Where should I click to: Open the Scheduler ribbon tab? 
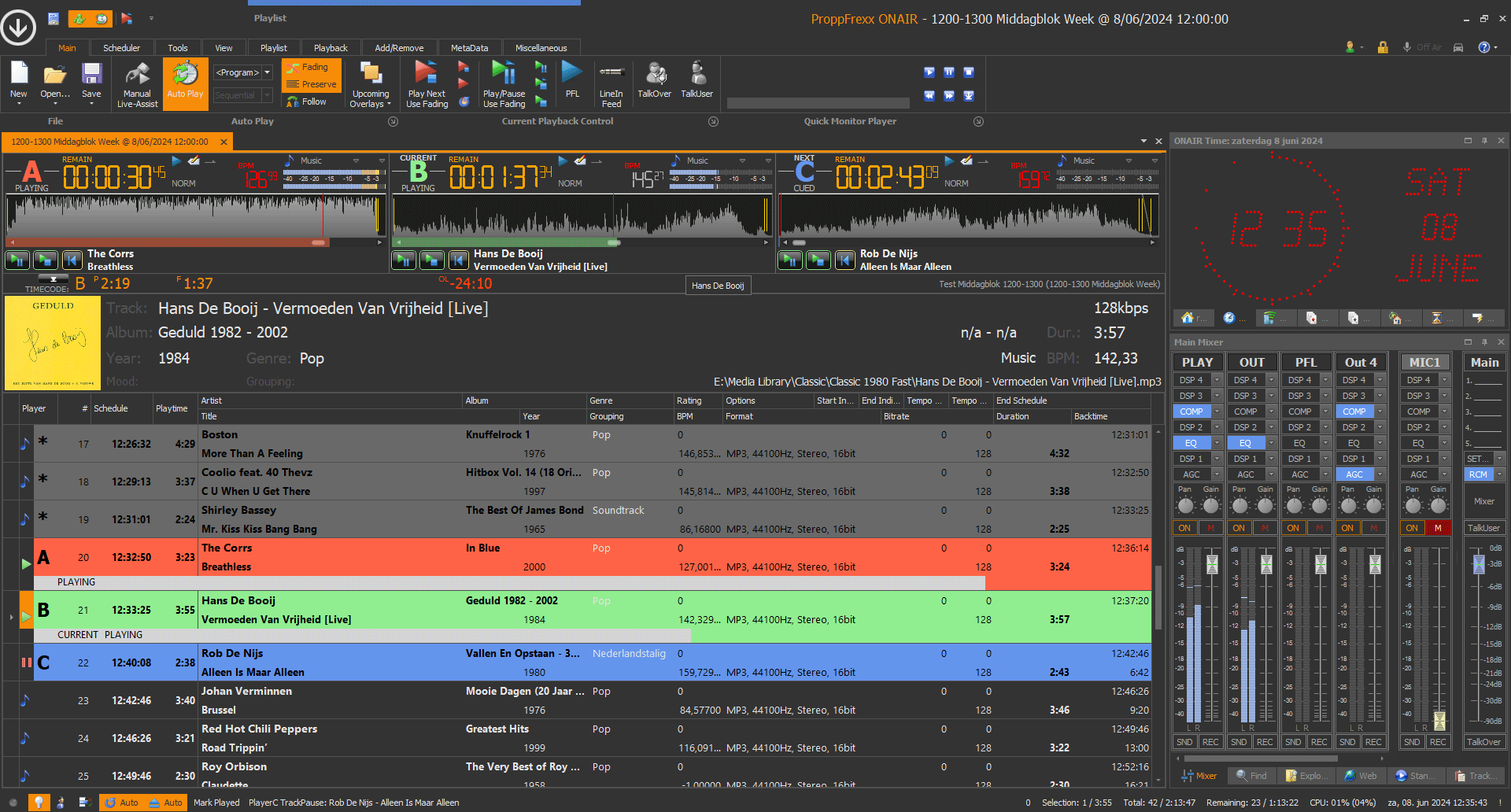(121, 48)
